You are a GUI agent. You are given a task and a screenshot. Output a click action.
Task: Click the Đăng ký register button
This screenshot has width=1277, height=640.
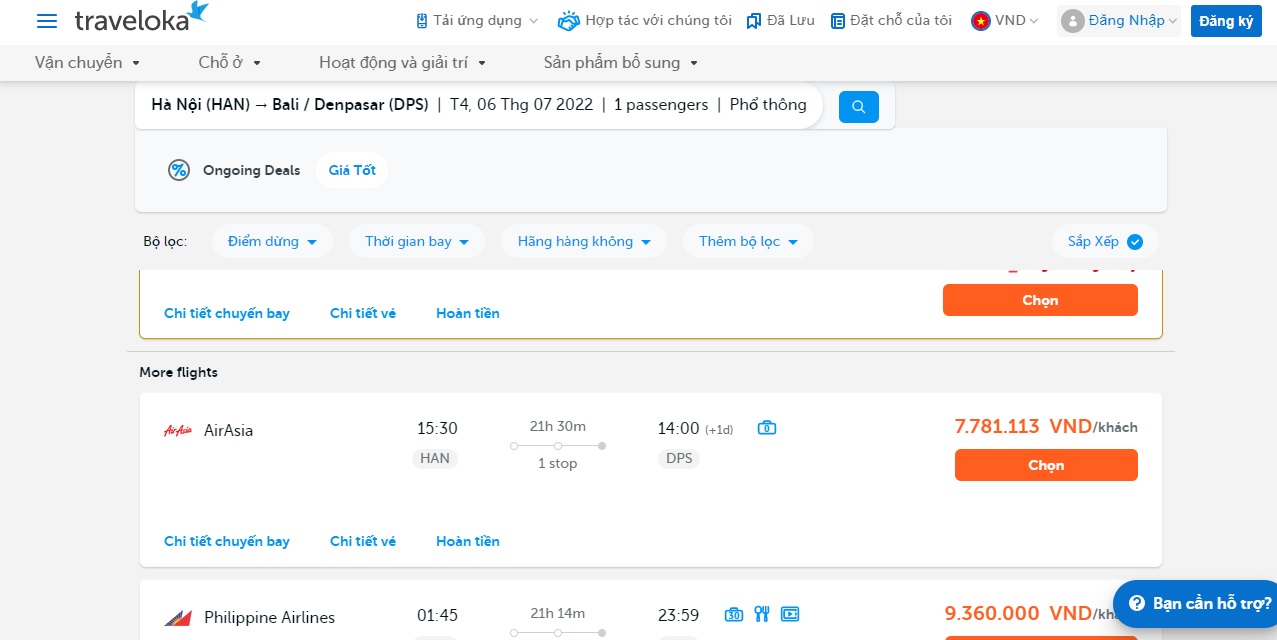point(1225,21)
